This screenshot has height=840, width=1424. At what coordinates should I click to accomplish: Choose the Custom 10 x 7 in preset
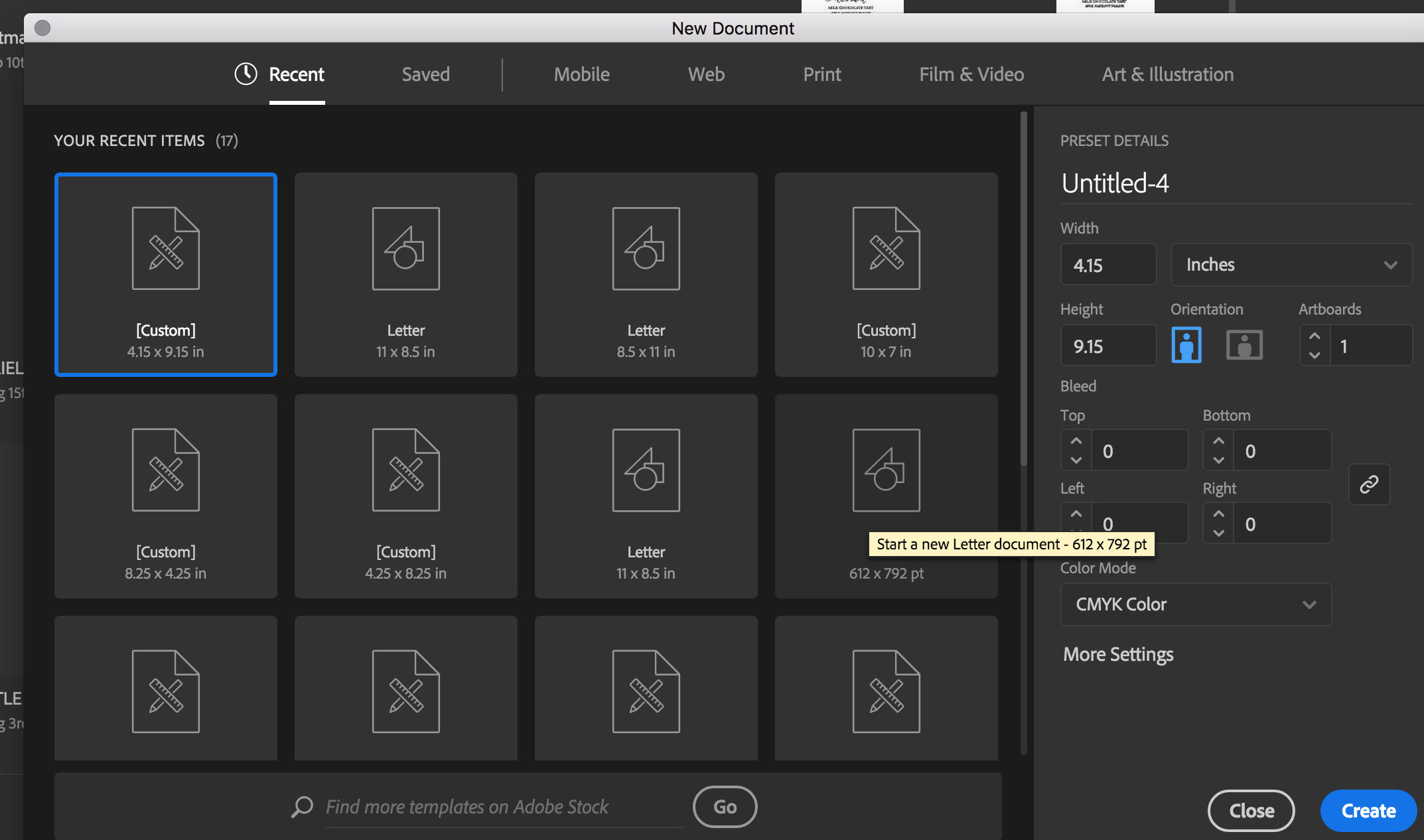click(886, 274)
